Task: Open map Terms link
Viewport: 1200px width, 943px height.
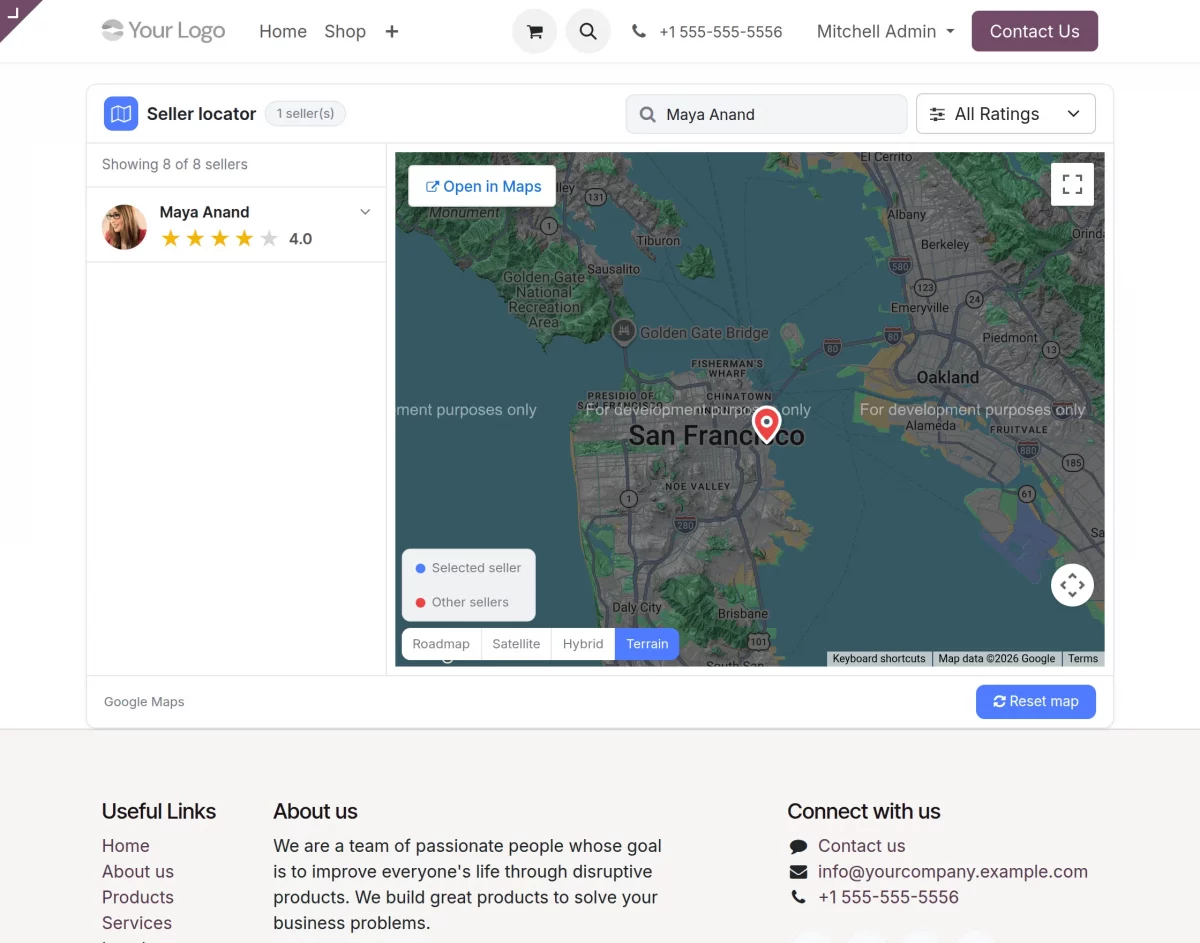Action: 1083,659
